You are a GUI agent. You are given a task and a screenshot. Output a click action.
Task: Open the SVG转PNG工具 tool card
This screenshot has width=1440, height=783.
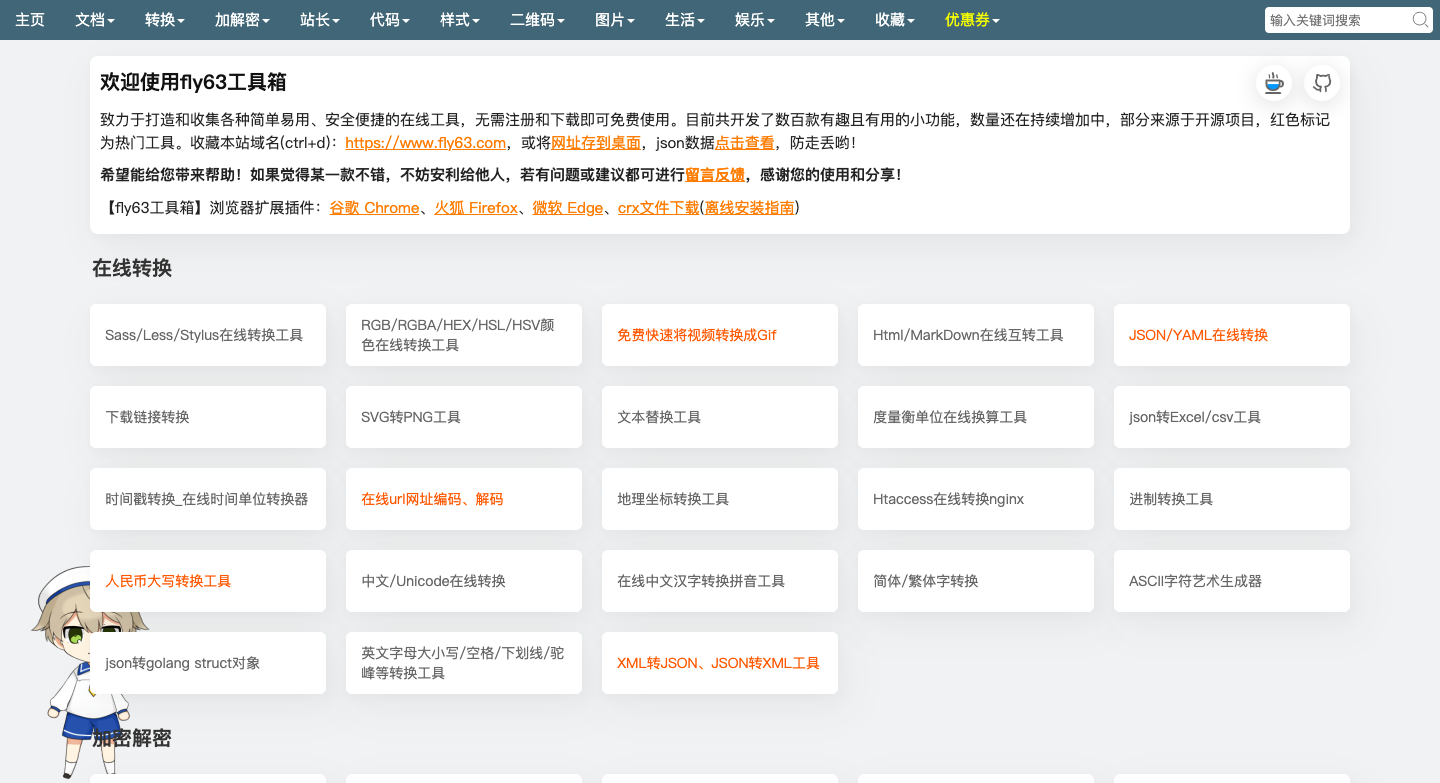point(463,417)
